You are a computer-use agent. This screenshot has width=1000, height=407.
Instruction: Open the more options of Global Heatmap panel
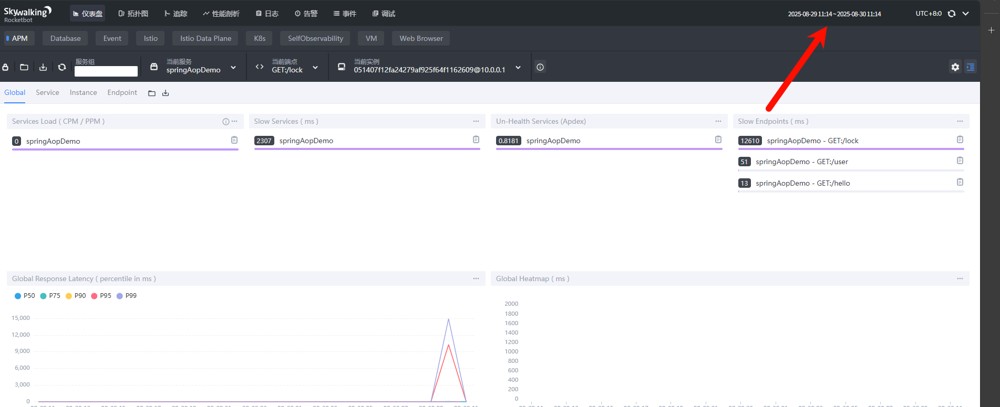(960, 279)
